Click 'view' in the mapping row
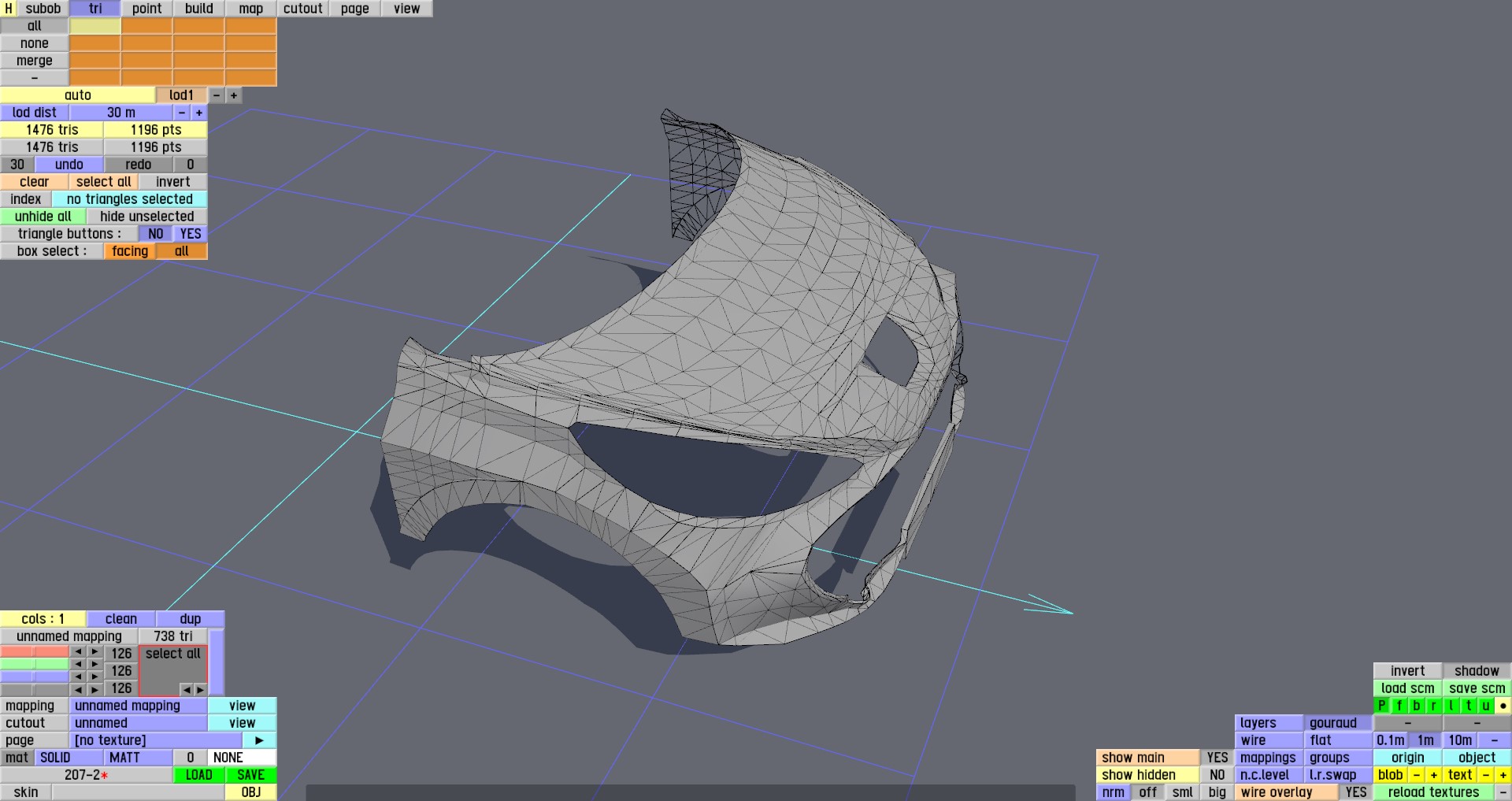1512x801 pixels. click(x=242, y=706)
